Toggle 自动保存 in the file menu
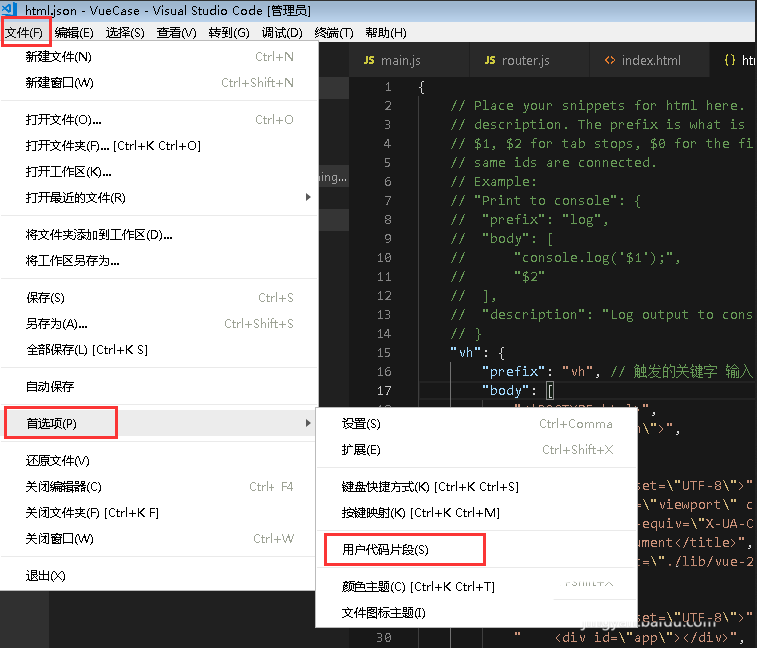This screenshot has height=648, width=757. pos(159,386)
